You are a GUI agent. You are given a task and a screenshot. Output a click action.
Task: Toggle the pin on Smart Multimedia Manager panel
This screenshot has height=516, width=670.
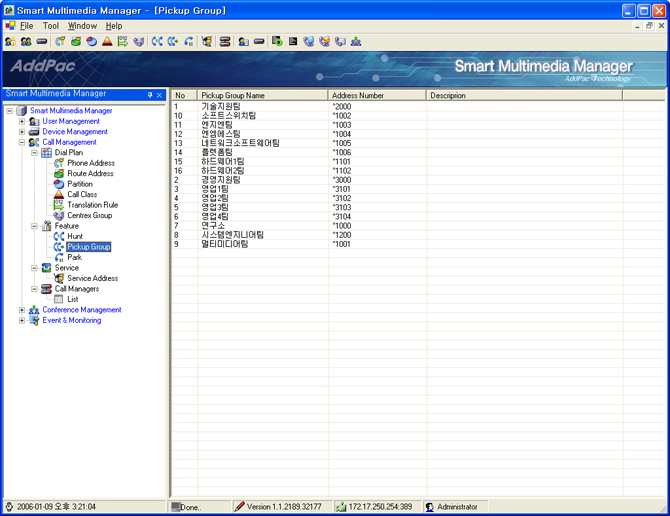coord(150,95)
